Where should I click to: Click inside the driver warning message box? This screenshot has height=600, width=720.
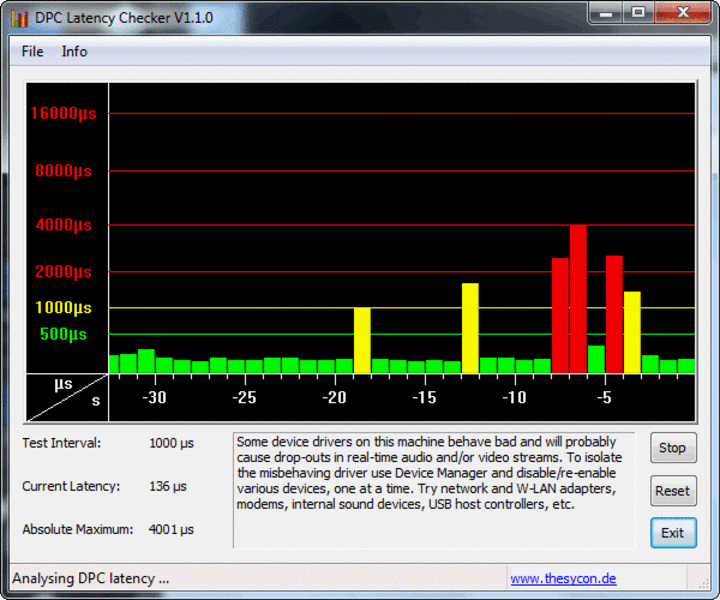pos(433,490)
